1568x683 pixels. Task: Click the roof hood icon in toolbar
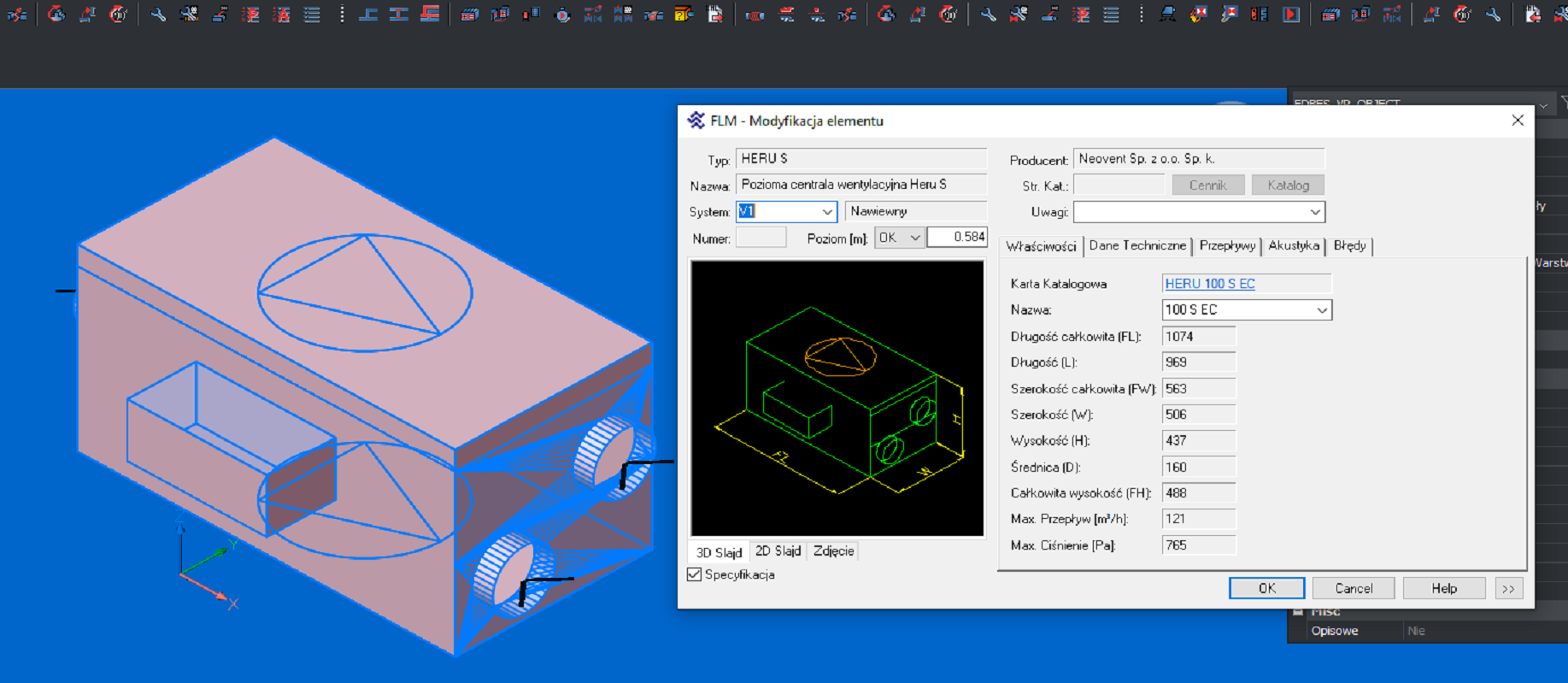pyautogui.click(x=1166, y=15)
